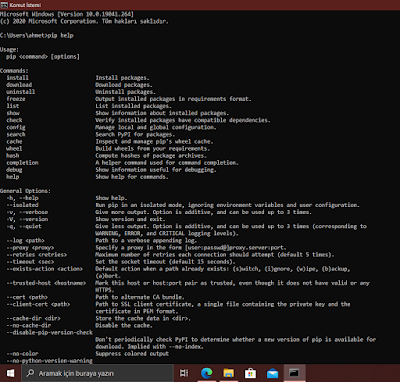The height and width of the screenshot is (382, 400).
Task: Click the '--timeout <sec>' option text
Action: tap(30, 262)
